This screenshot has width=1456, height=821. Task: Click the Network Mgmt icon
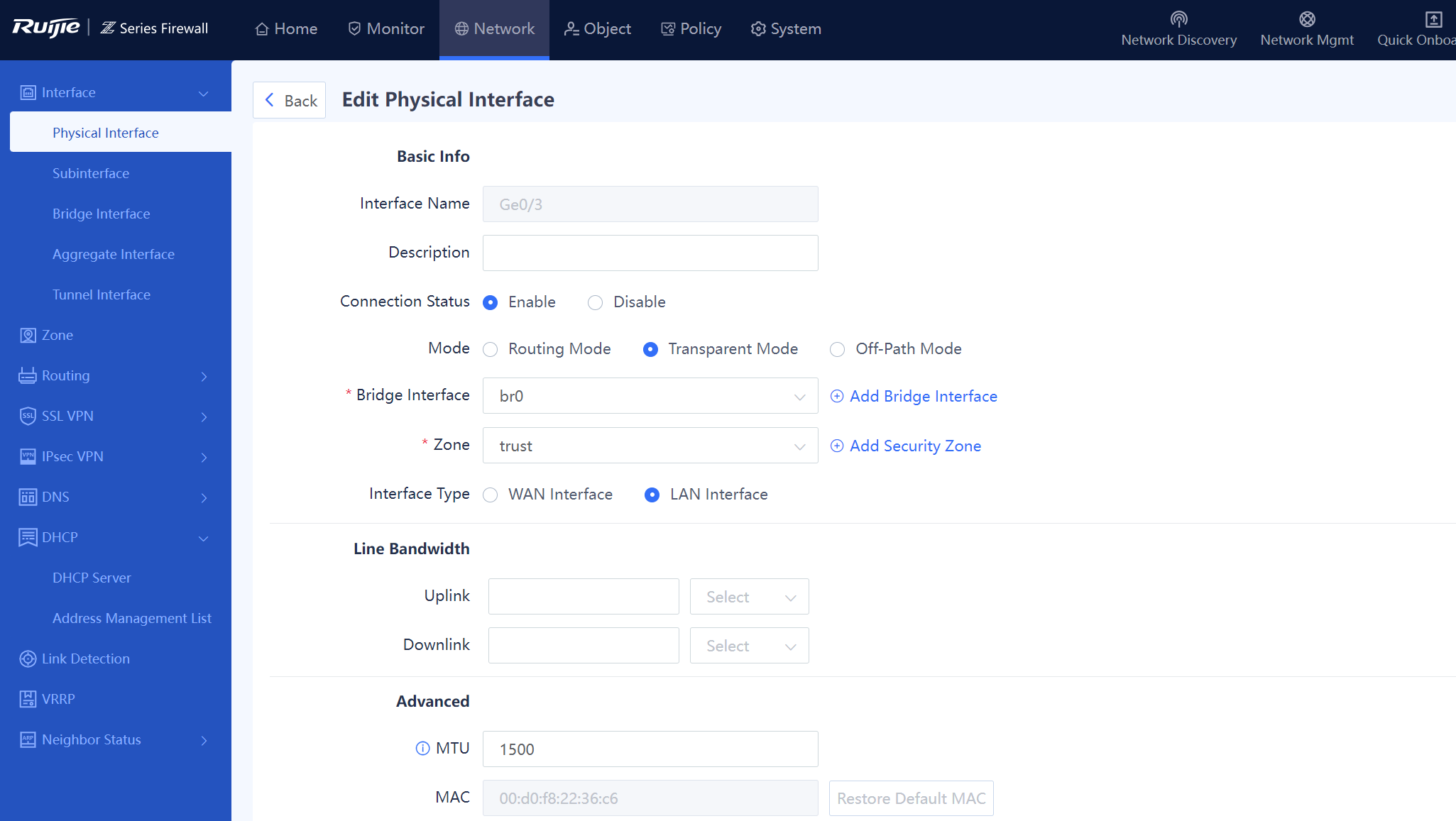1307,18
